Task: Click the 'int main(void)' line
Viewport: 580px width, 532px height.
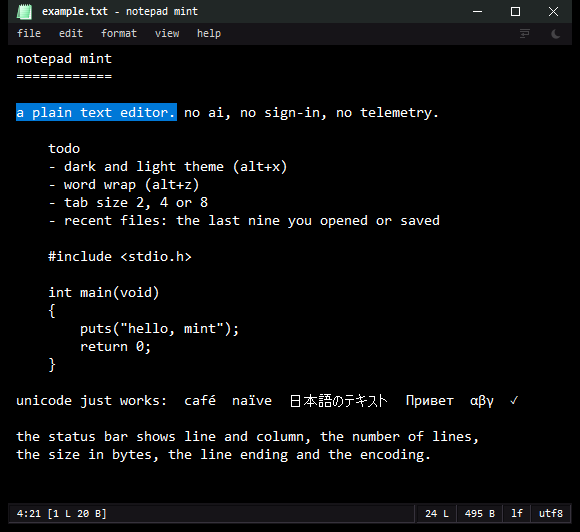Action: [x=104, y=293]
